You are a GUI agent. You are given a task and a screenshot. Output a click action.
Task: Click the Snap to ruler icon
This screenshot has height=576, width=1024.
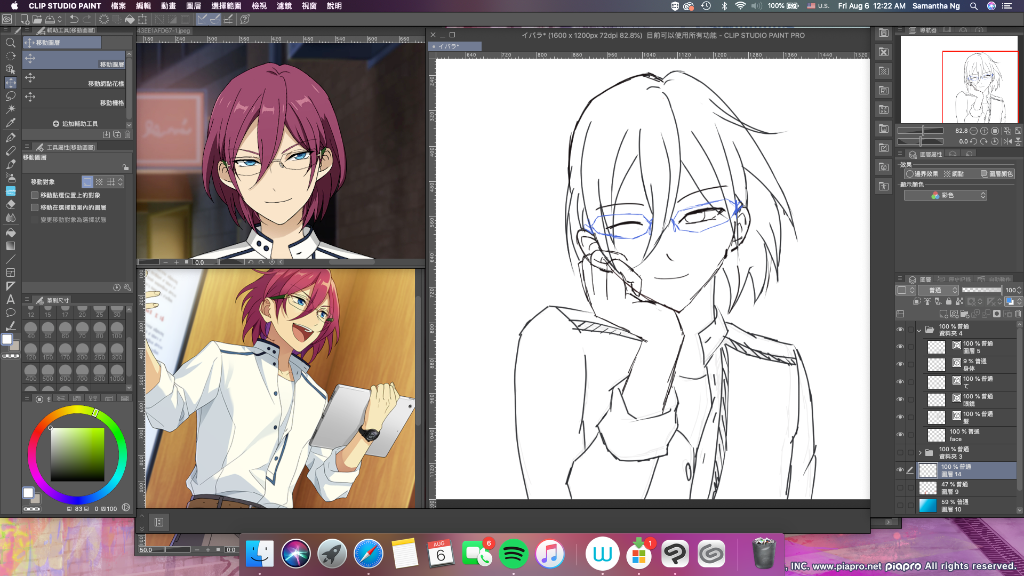coord(202,19)
